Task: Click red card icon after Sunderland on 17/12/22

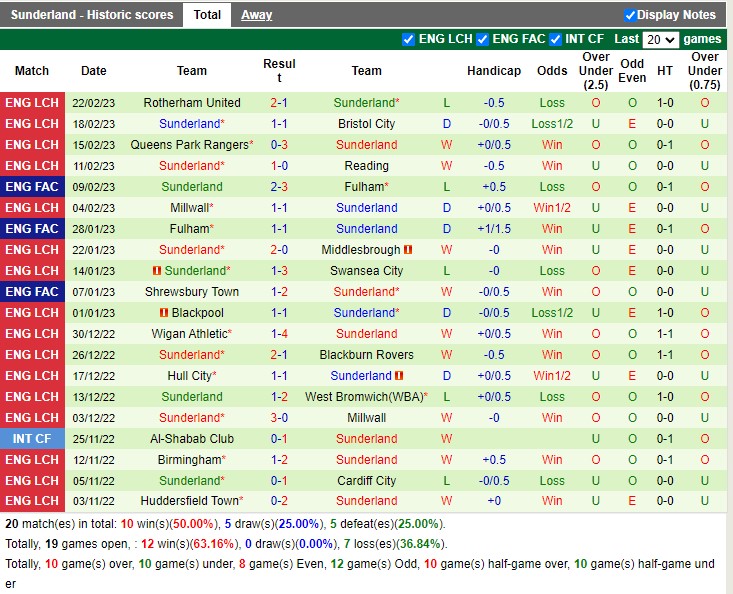Action: point(399,375)
